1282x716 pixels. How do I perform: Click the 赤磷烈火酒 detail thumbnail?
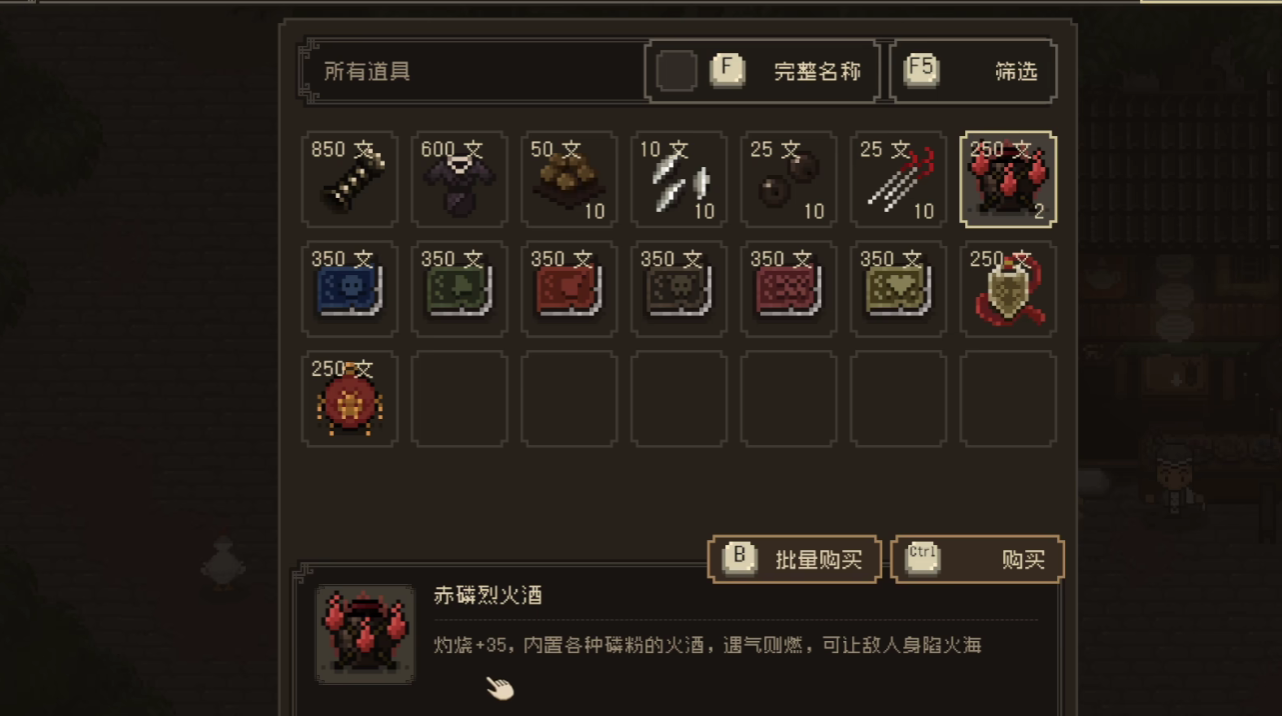pos(365,634)
